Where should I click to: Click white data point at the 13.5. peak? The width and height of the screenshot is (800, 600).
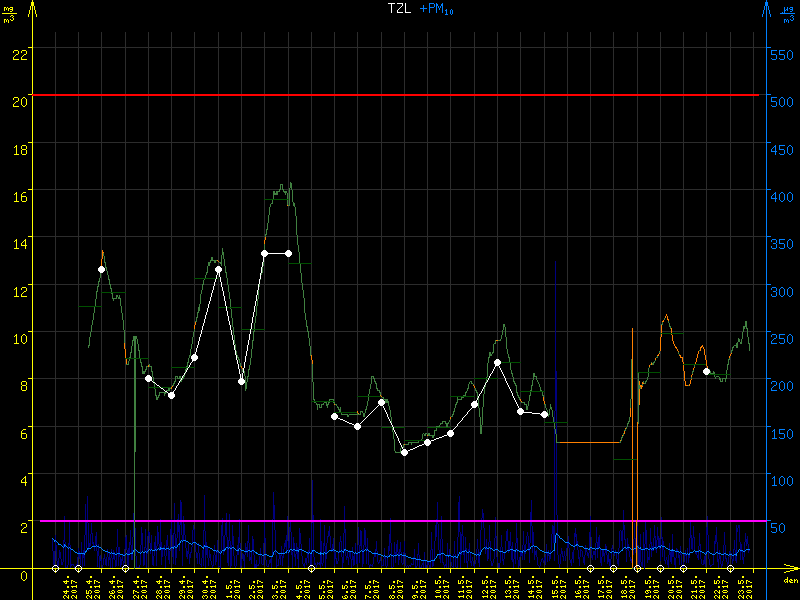click(497, 362)
